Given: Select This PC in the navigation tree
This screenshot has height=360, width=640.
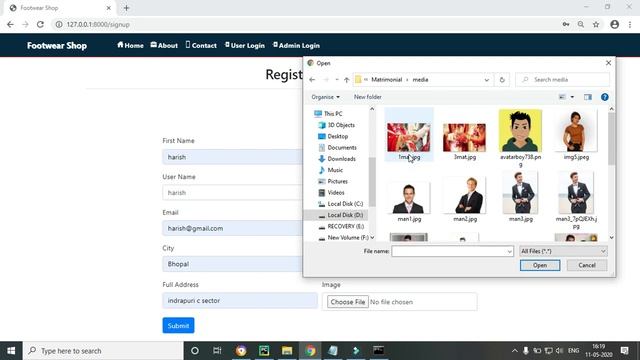Looking at the screenshot, I should click(x=329, y=114).
